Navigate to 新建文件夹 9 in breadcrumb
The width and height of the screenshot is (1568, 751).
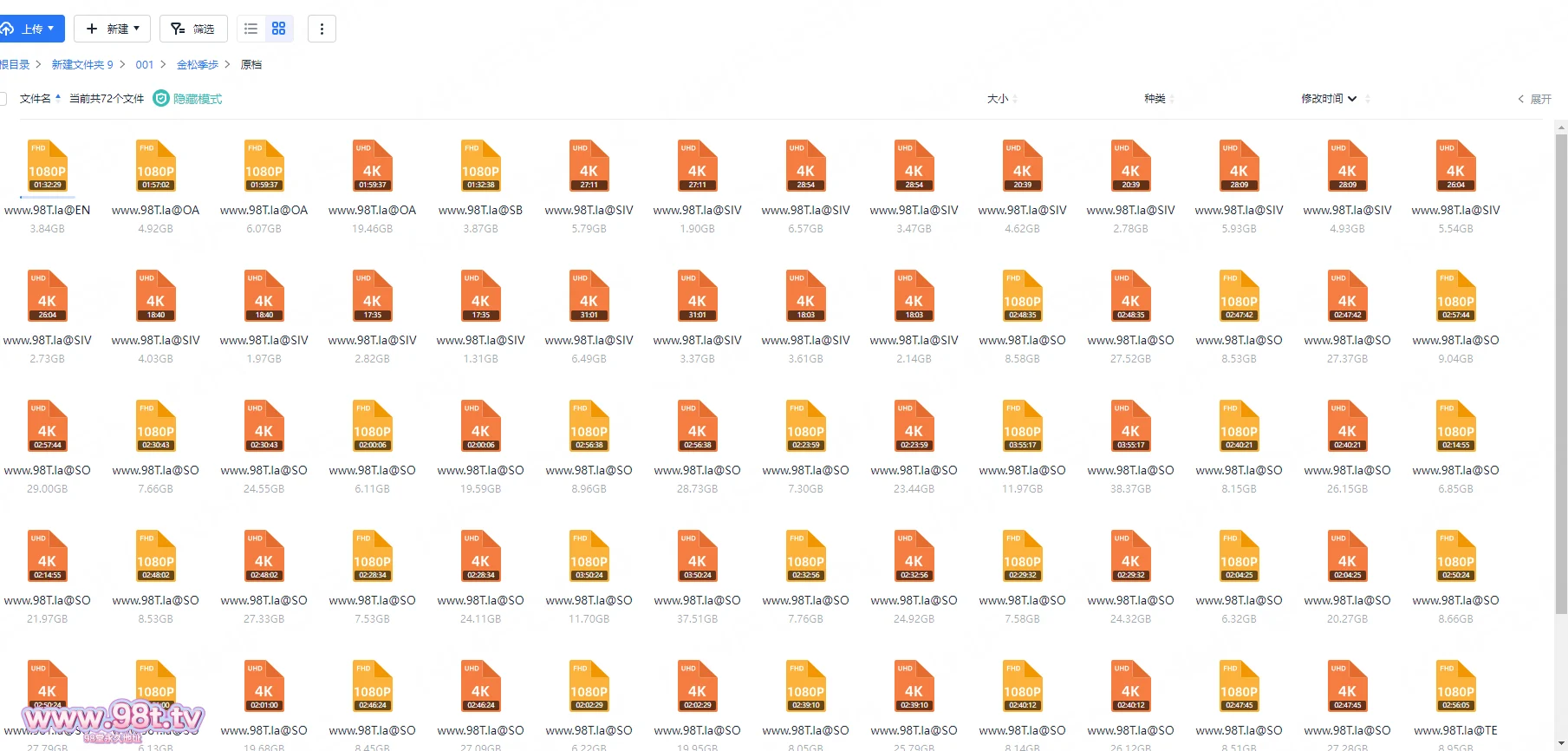click(81, 64)
